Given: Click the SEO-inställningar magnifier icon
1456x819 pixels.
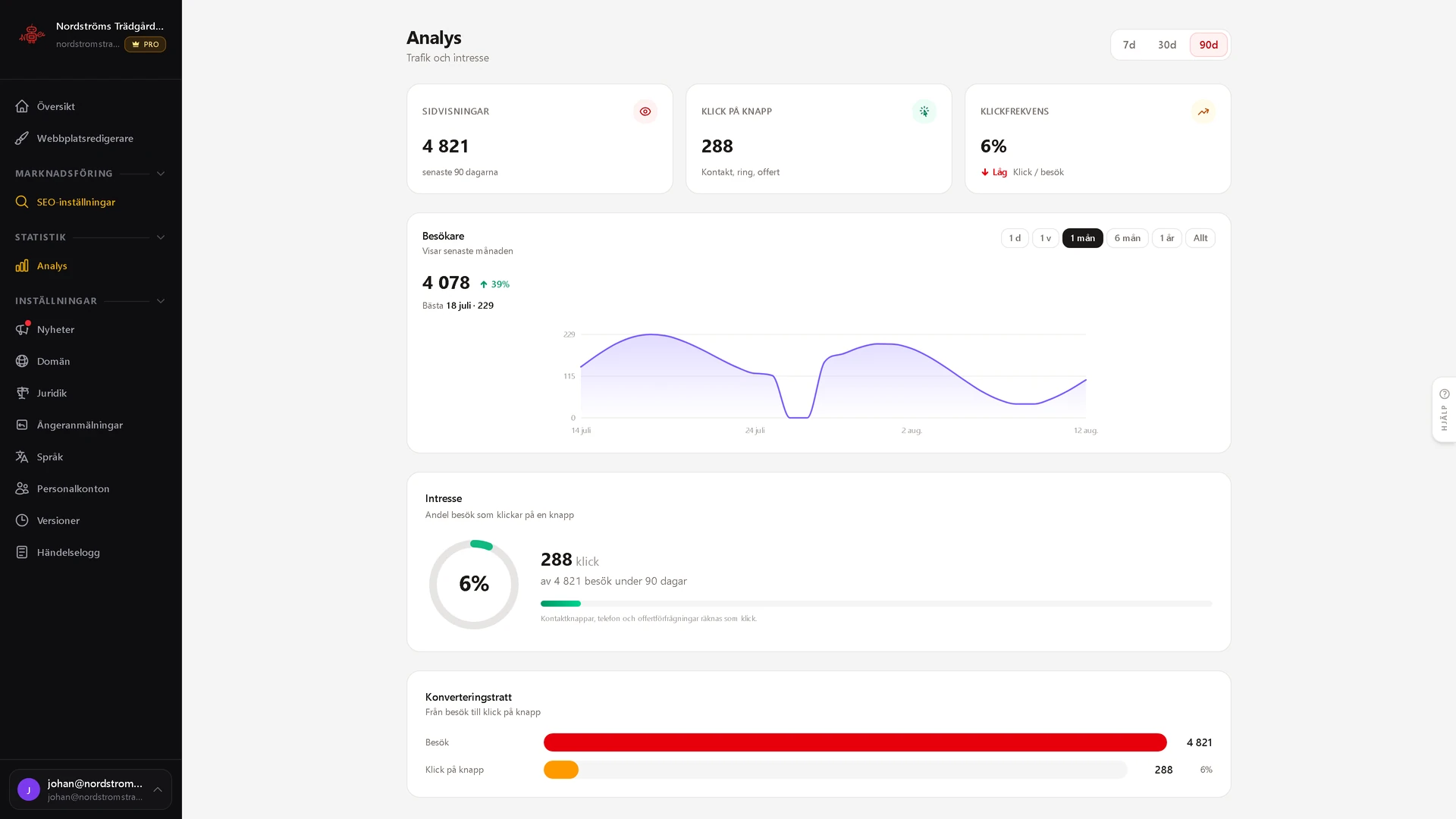Looking at the screenshot, I should pyautogui.click(x=22, y=202).
